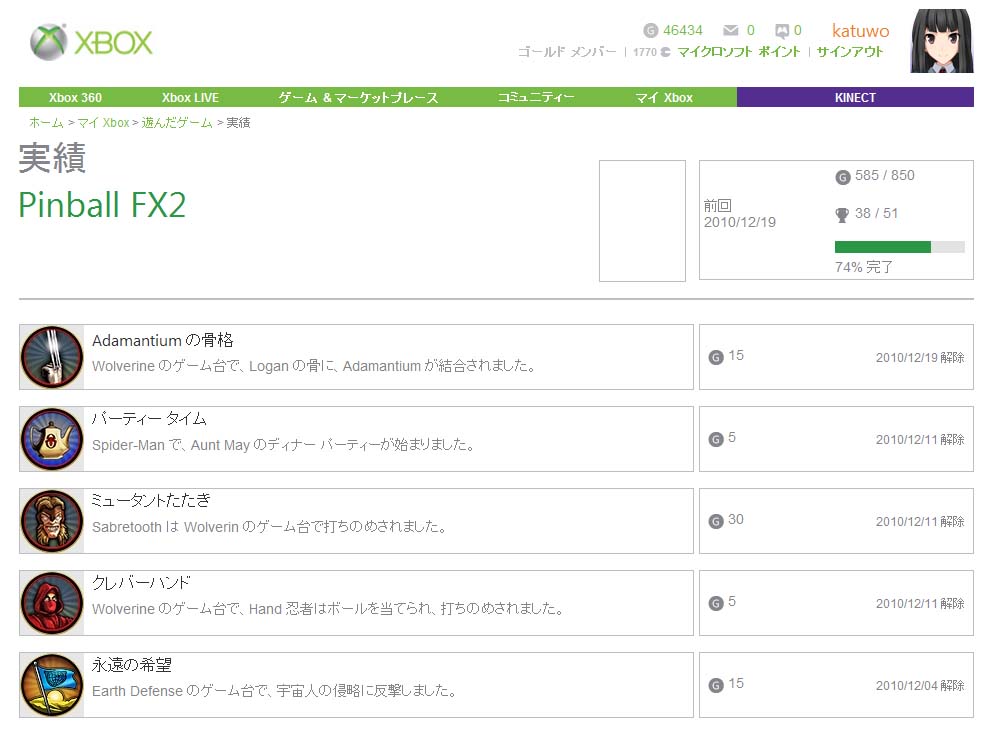
Task: Click the Microsoft Points coin icon
Action: point(665,52)
